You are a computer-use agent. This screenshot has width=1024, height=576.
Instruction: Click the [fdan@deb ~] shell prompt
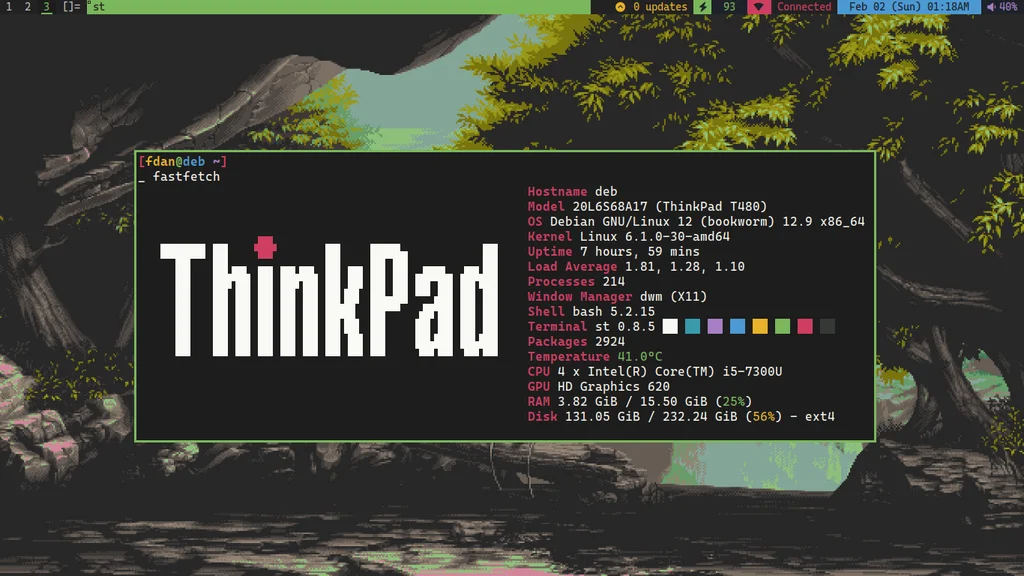pyautogui.click(x=183, y=161)
